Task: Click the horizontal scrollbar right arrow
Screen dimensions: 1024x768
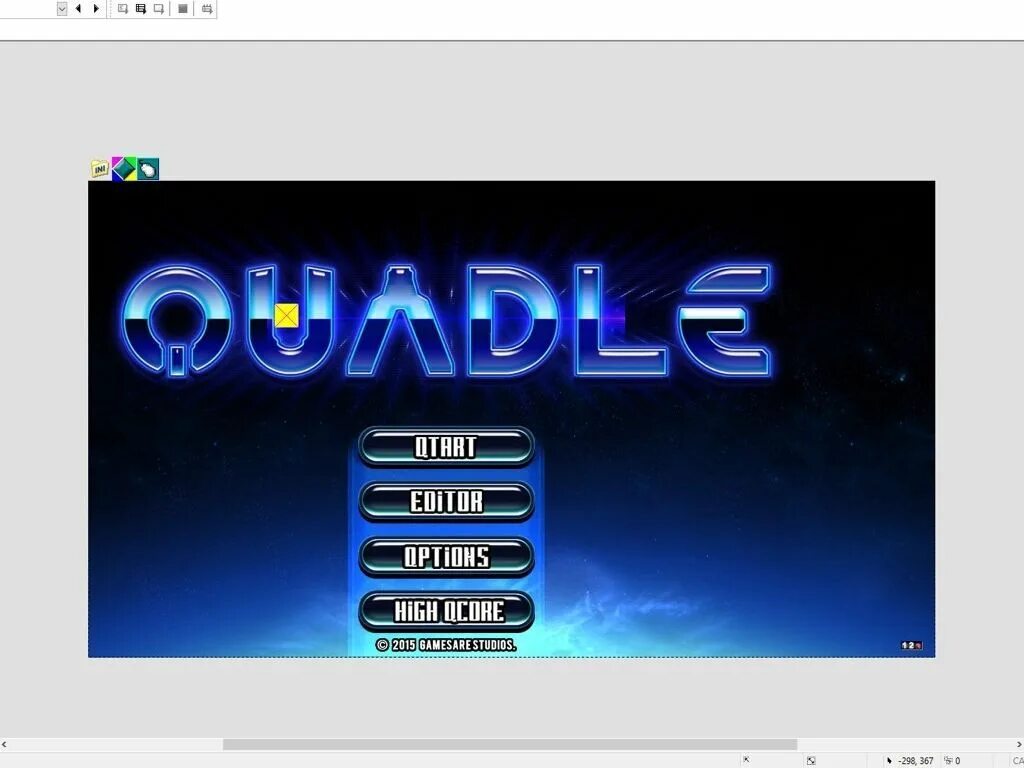Action: (1019, 744)
